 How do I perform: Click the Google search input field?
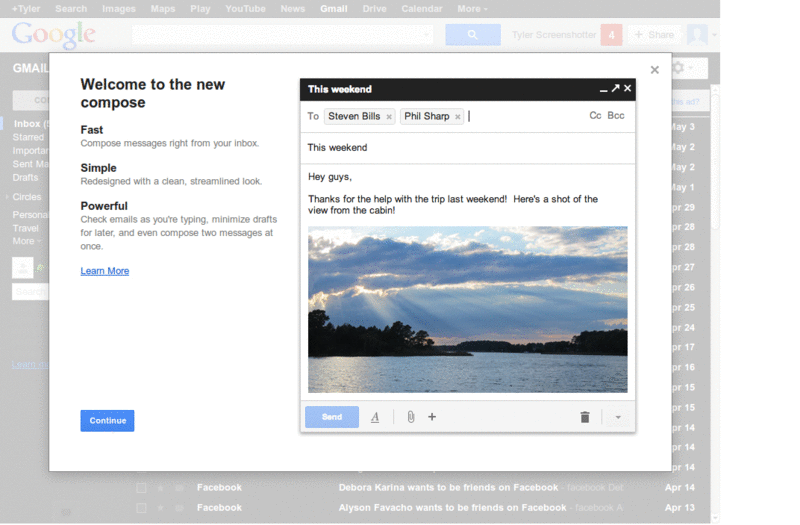(x=282, y=35)
